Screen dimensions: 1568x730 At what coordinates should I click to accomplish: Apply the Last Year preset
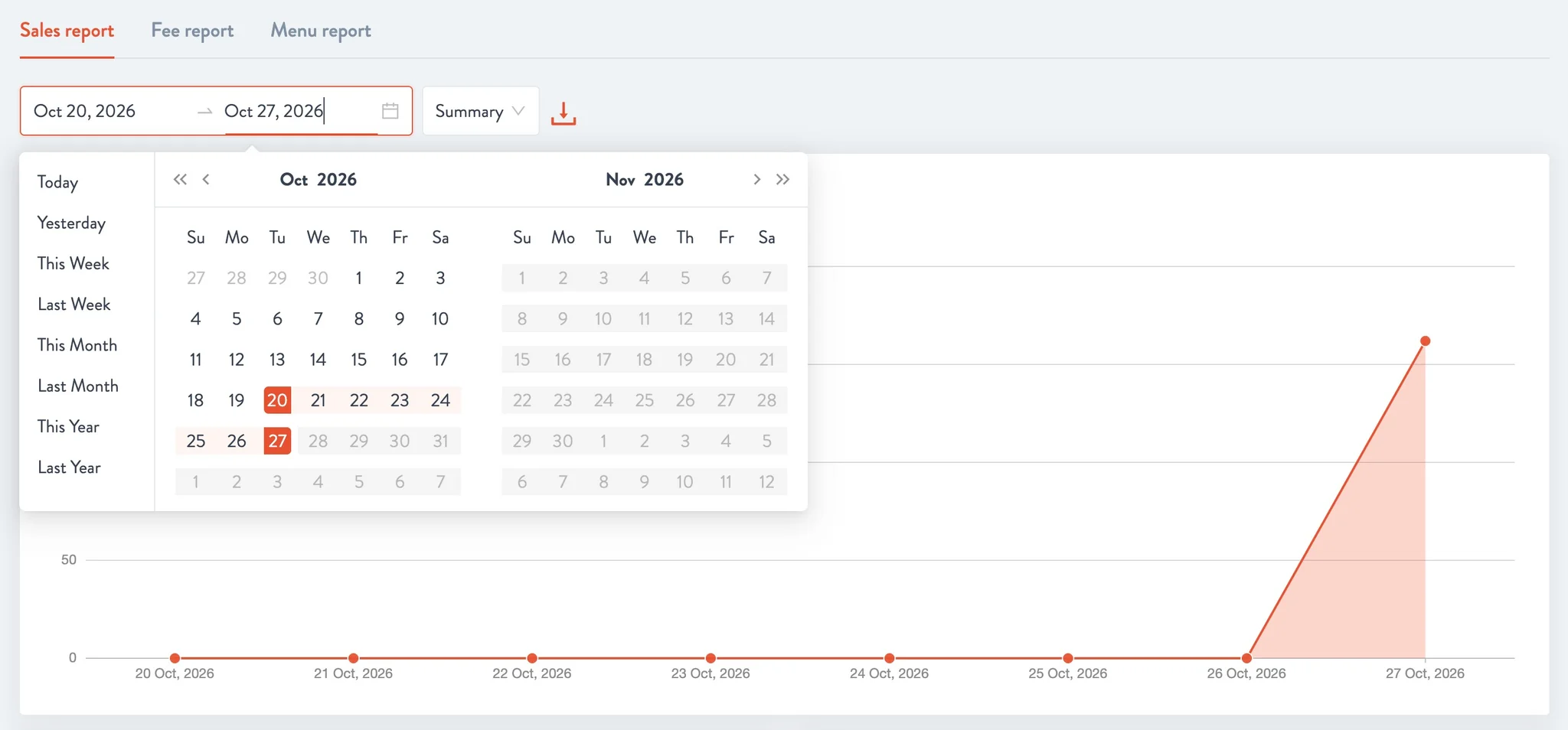pyautogui.click(x=69, y=468)
